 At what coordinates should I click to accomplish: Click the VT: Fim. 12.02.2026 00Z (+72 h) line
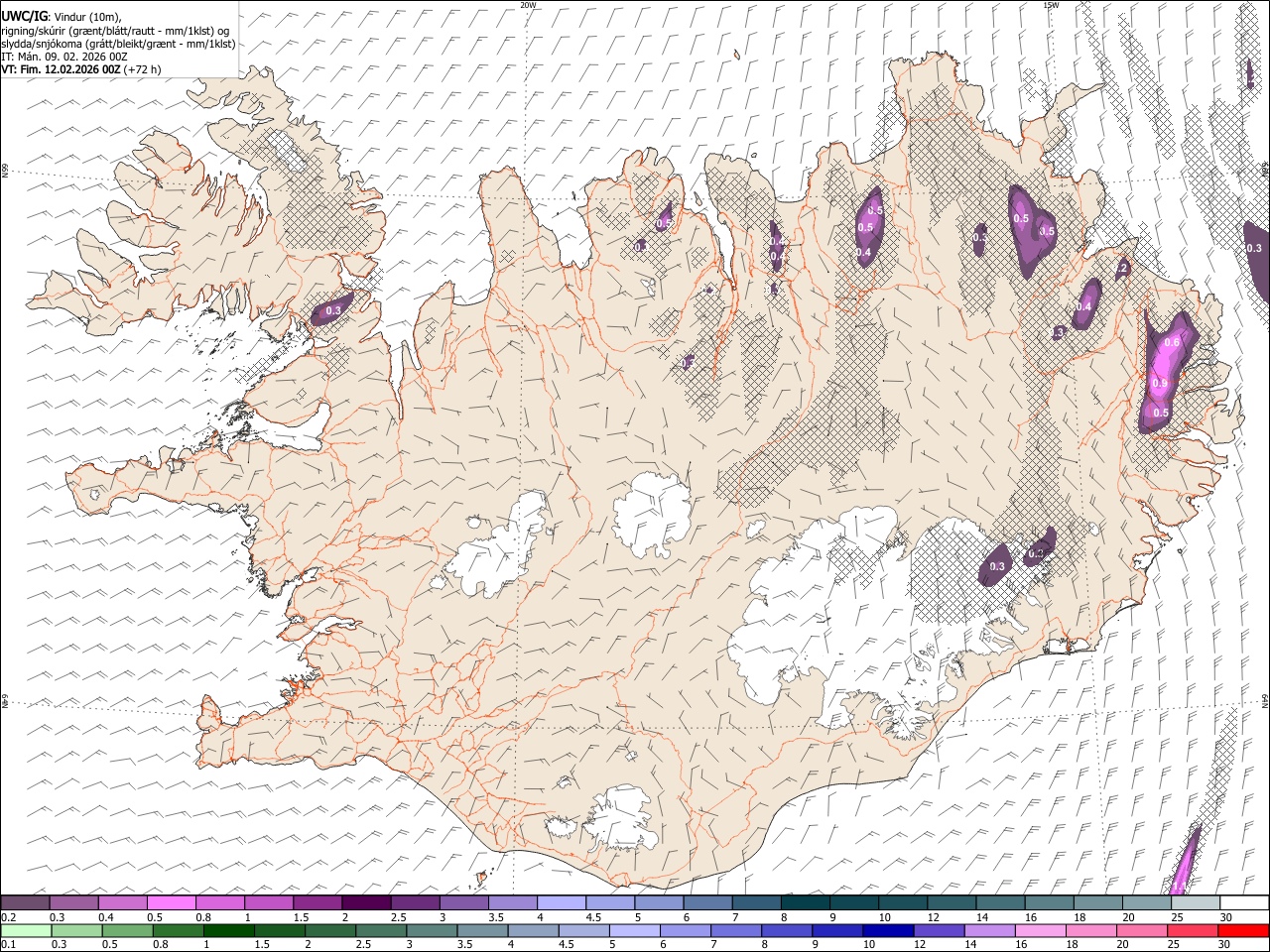coord(81,69)
